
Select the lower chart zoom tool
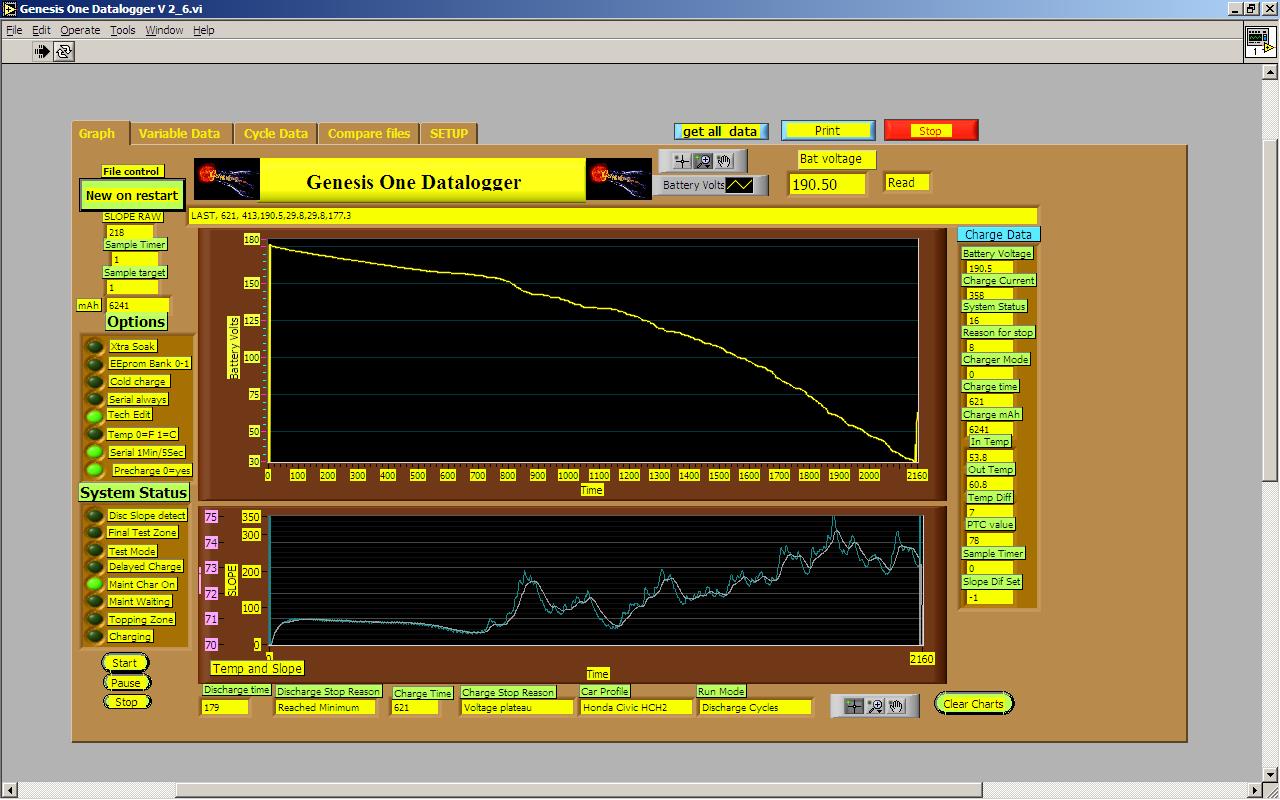tap(876, 706)
